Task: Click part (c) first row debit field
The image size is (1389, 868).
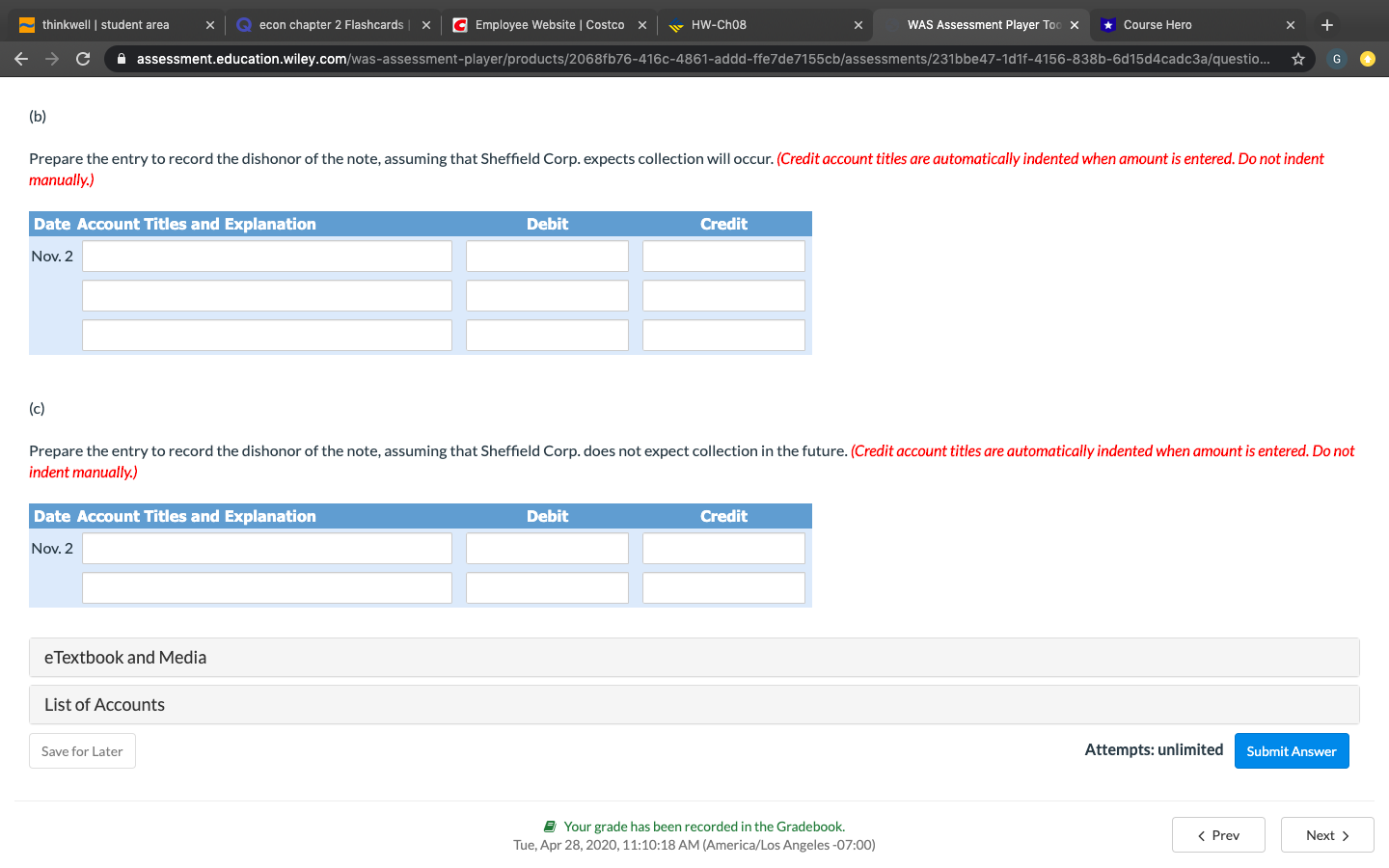Action: (x=547, y=549)
